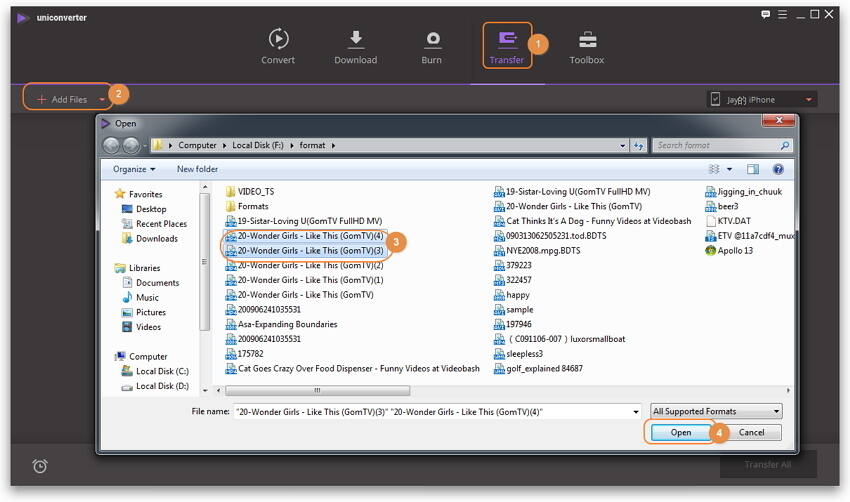Select the beer3 file icon

(x=711, y=206)
